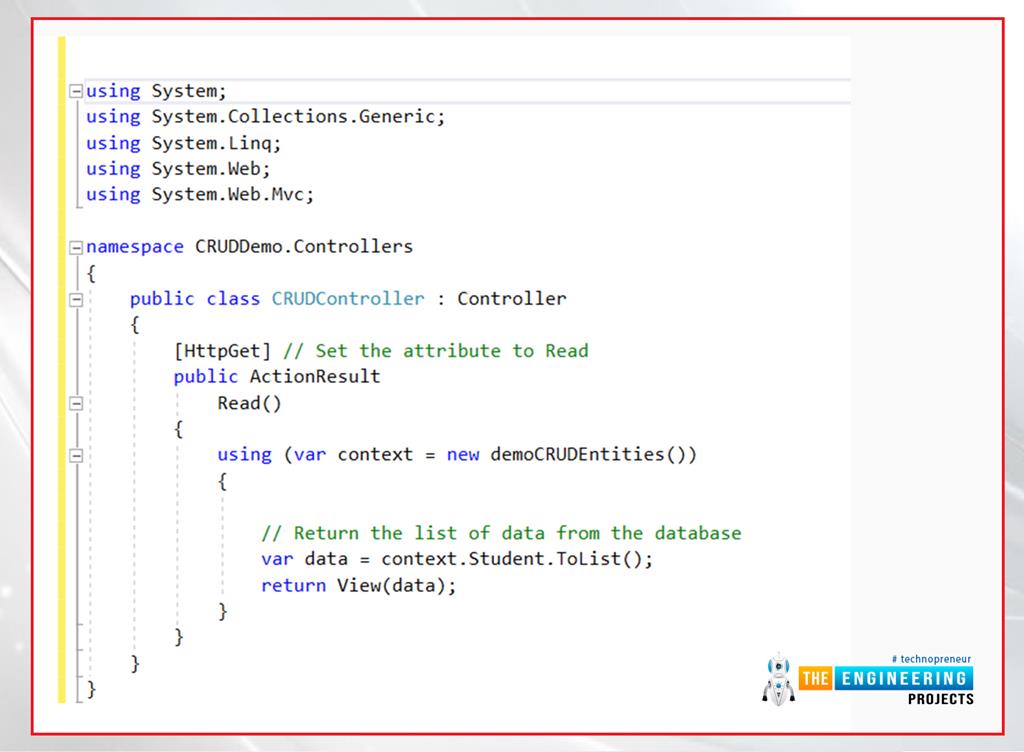Collapse the using directives group

[75, 90]
